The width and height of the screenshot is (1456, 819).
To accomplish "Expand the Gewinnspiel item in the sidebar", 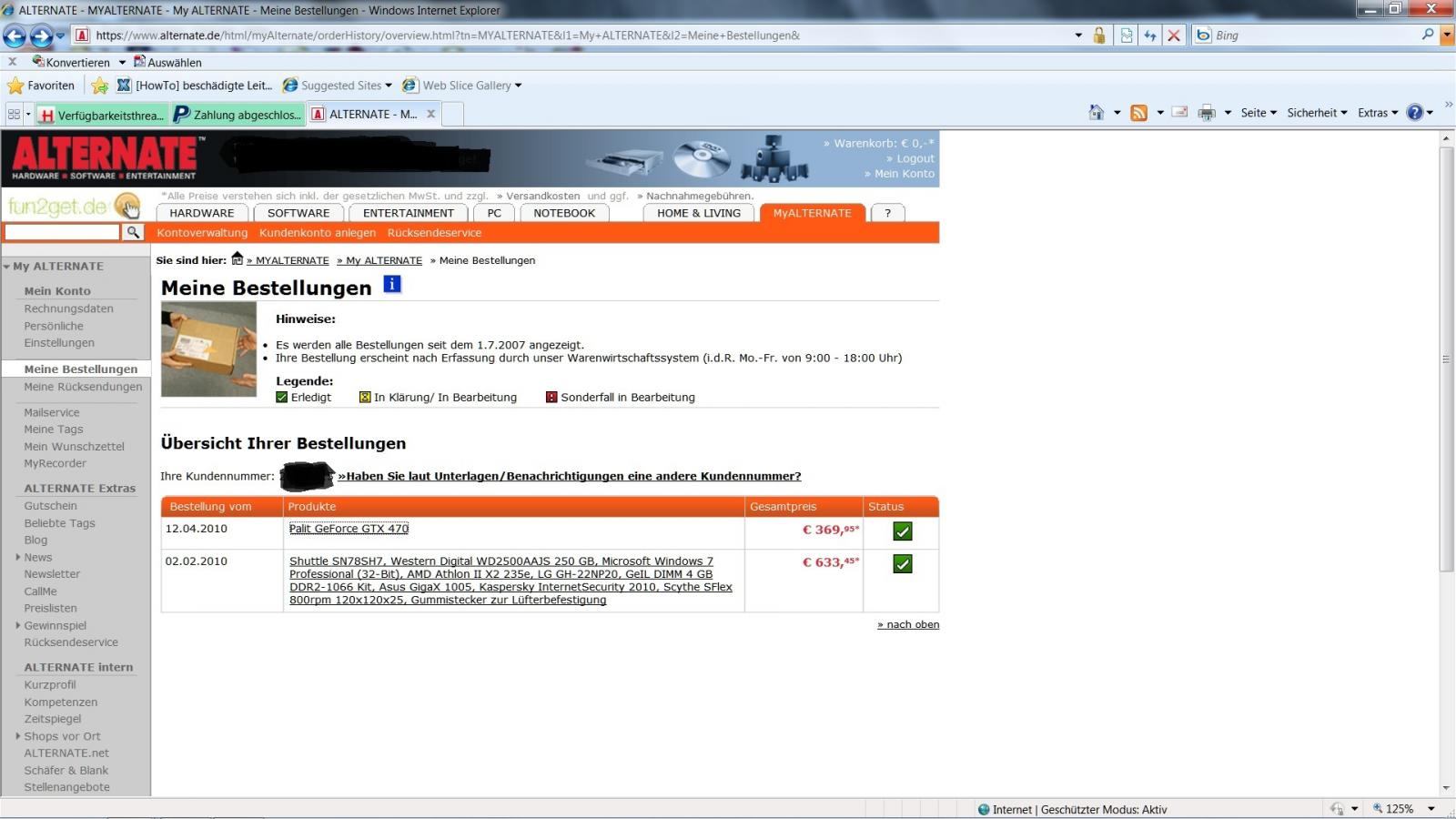I will [18, 625].
